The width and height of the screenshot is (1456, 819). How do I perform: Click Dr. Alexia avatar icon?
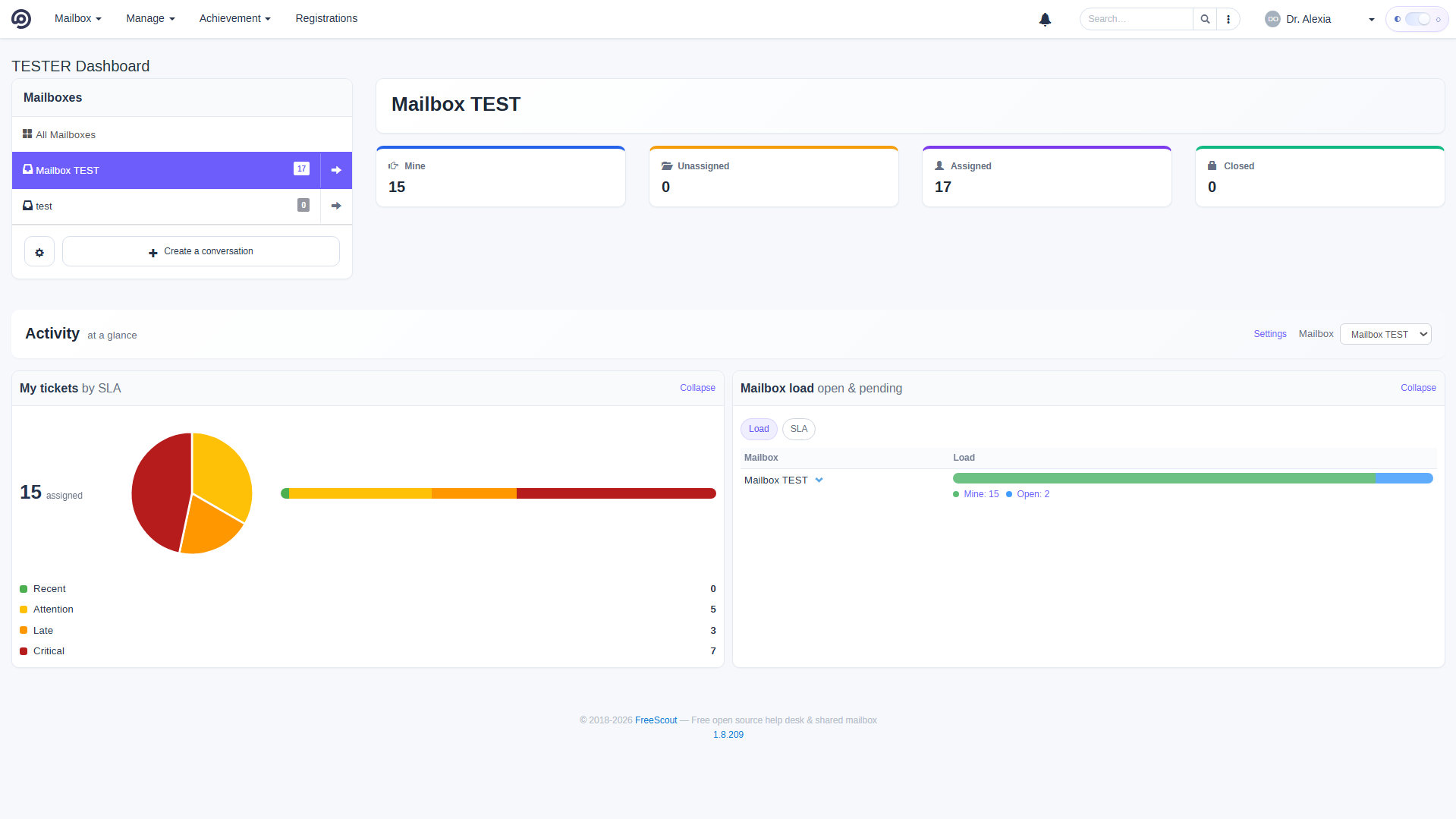(1272, 19)
